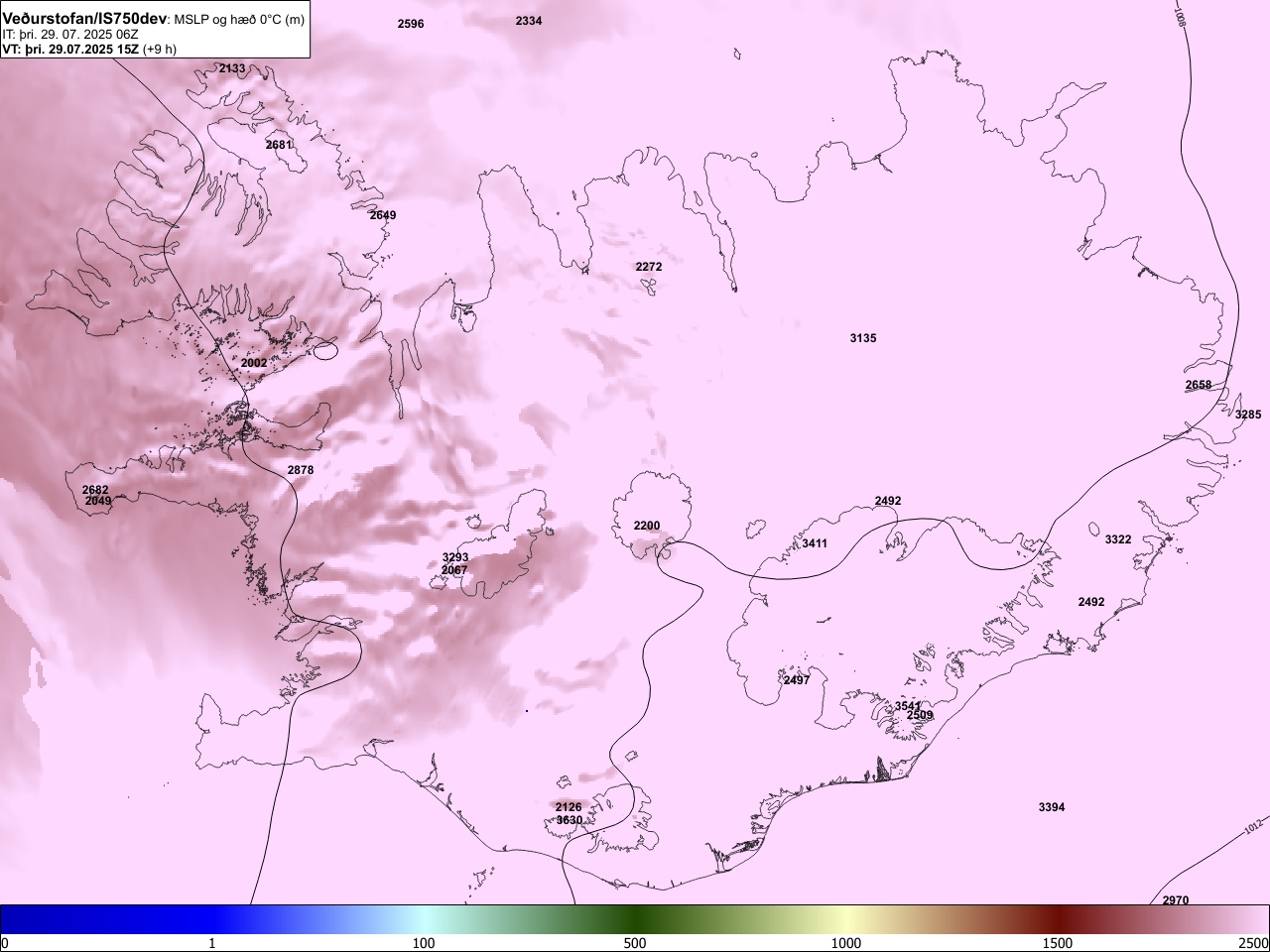Click the 2658 height label
This screenshot has height=952, width=1270.
point(1199,385)
